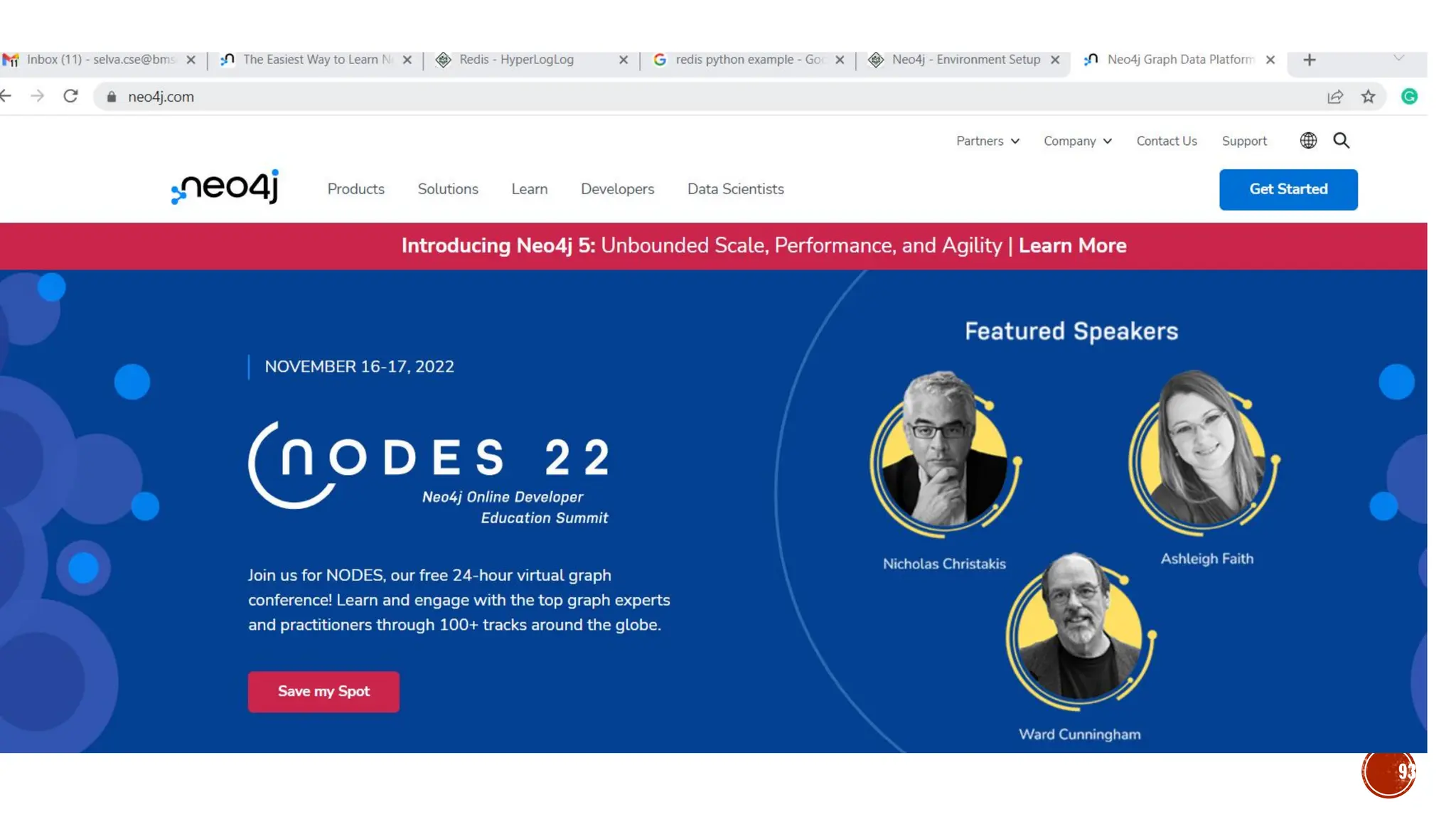The height and width of the screenshot is (819, 1456).
Task: Click the Get Started button
Action: click(x=1288, y=189)
